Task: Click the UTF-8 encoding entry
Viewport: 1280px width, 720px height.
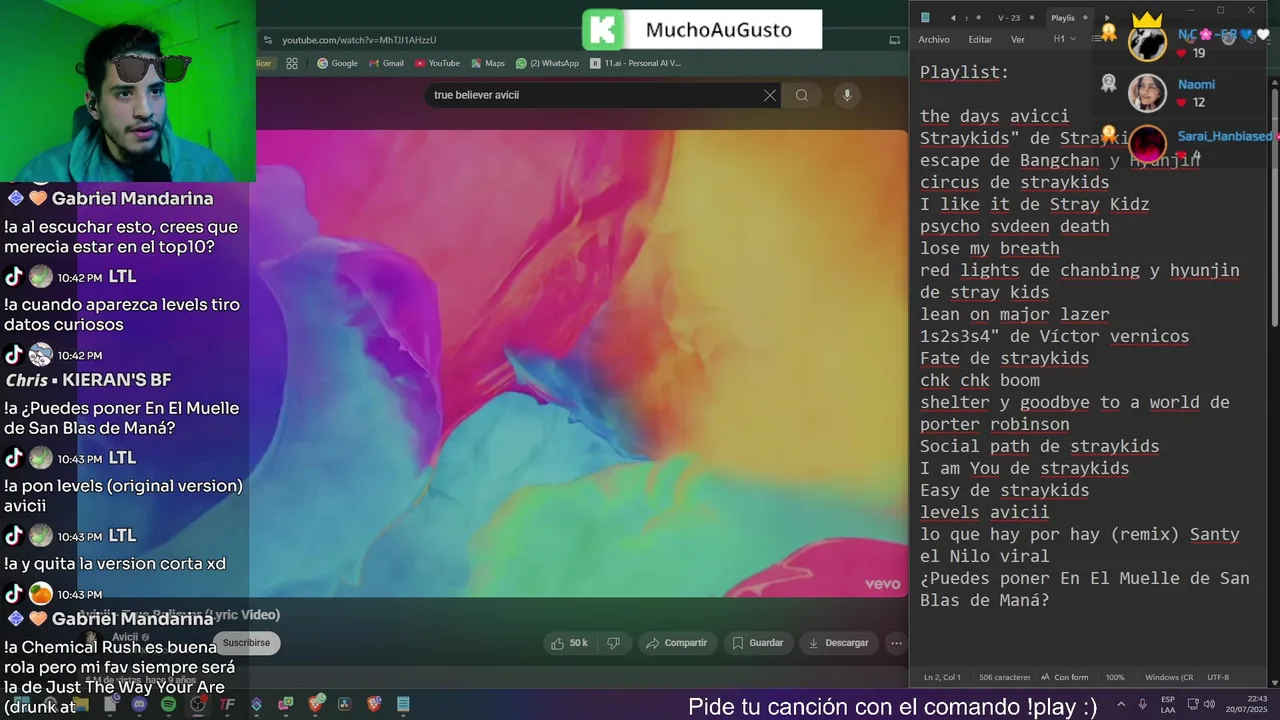Action: pyautogui.click(x=1218, y=677)
